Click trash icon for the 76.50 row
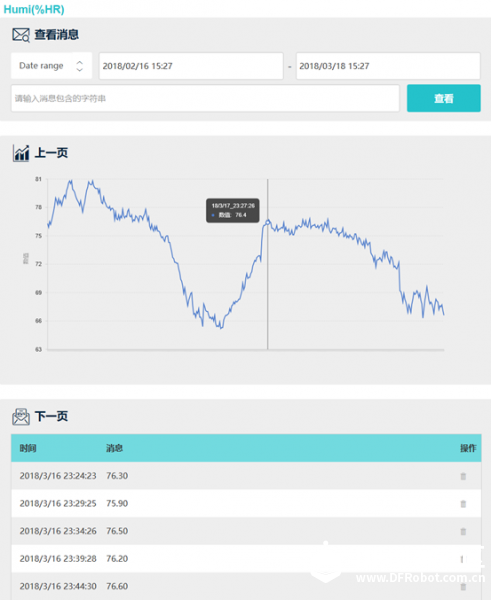Viewport: 491px width, 600px height. [x=463, y=531]
